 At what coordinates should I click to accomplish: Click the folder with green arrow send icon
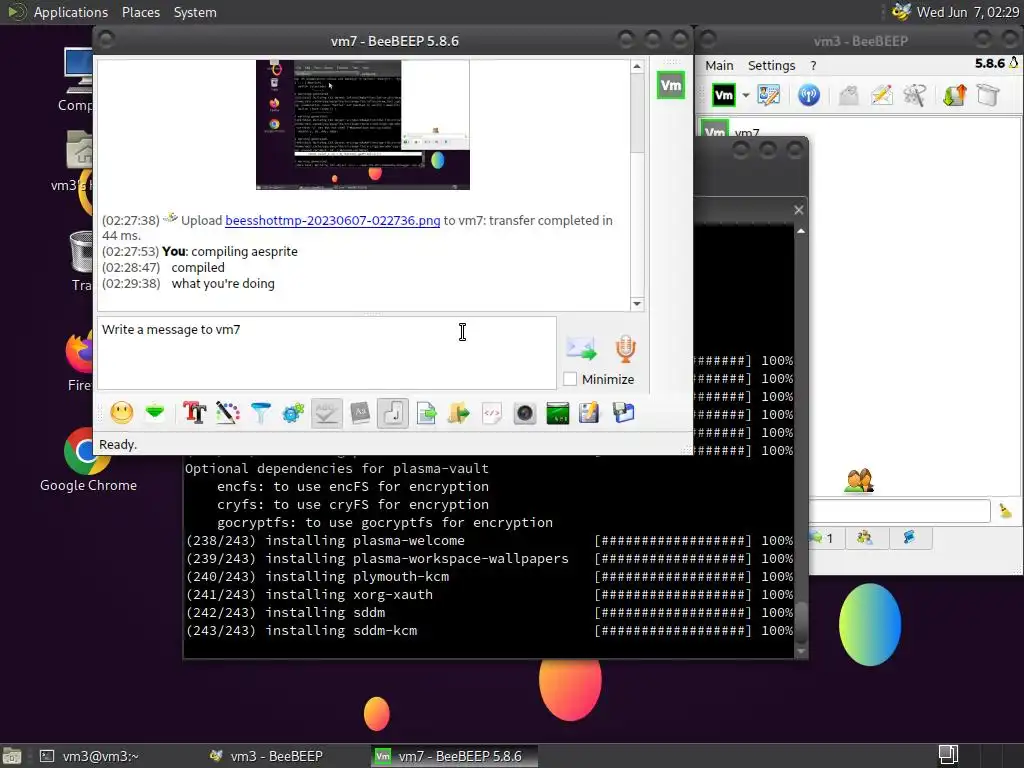coord(458,413)
